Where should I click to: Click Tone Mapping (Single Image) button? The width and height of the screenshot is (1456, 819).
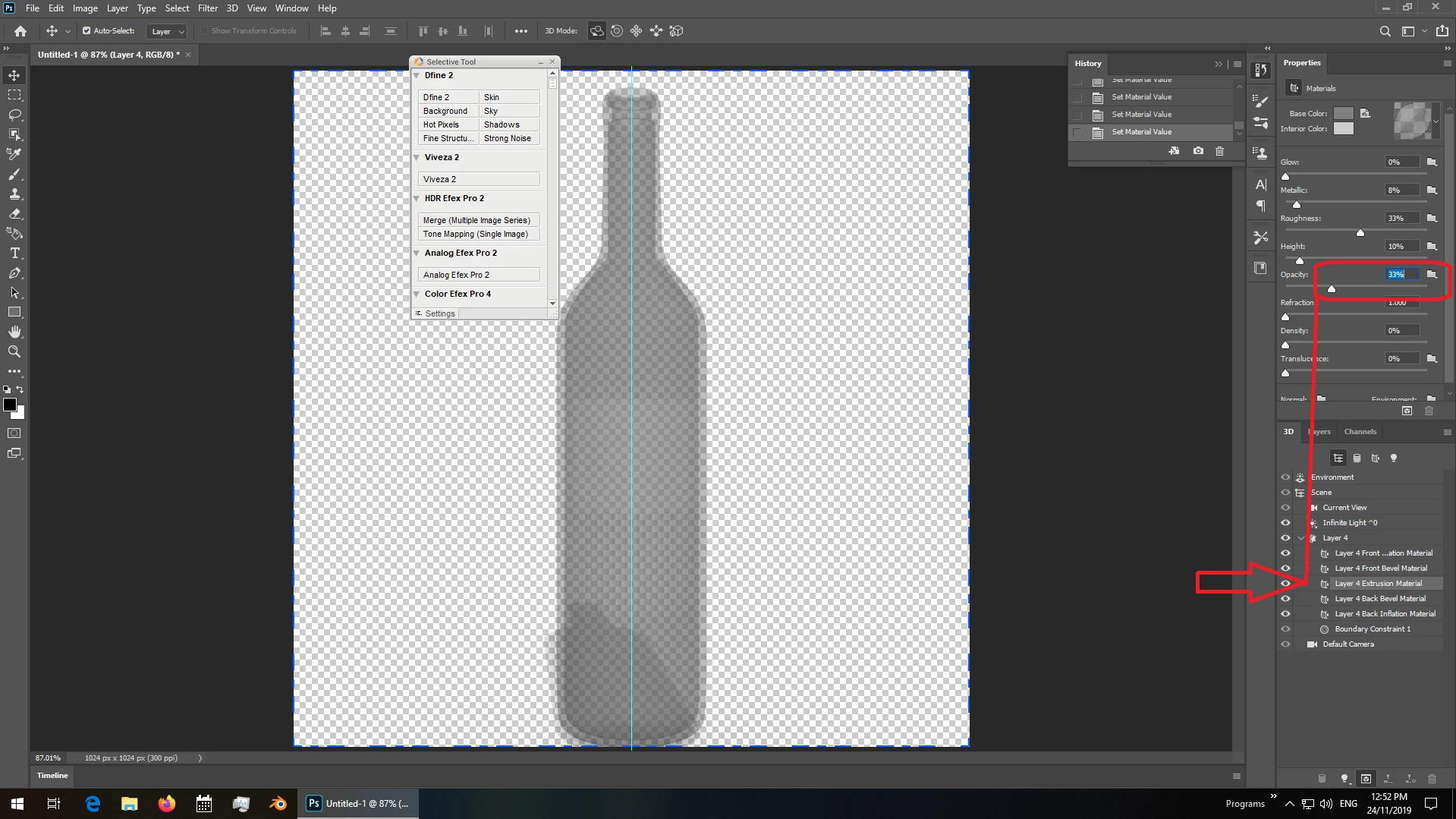(x=479, y=234)
